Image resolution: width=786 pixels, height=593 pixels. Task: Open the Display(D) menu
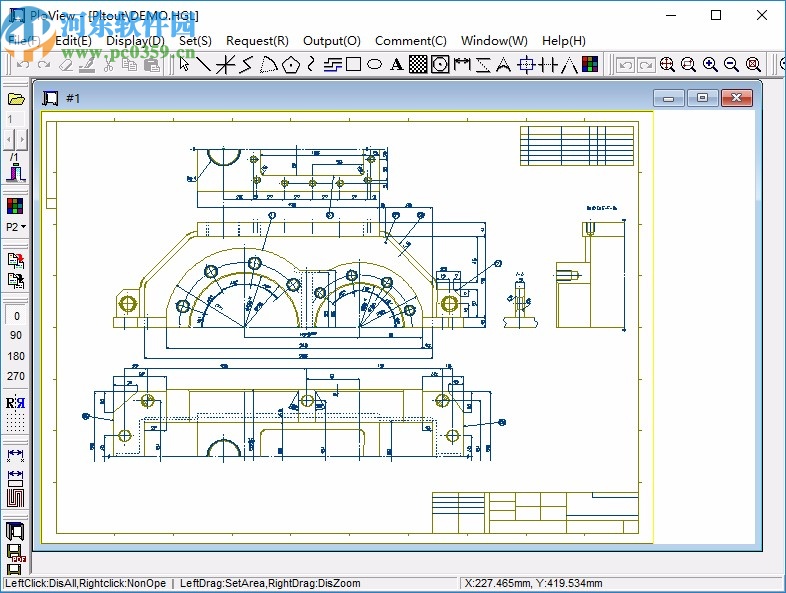coord(135,41)
